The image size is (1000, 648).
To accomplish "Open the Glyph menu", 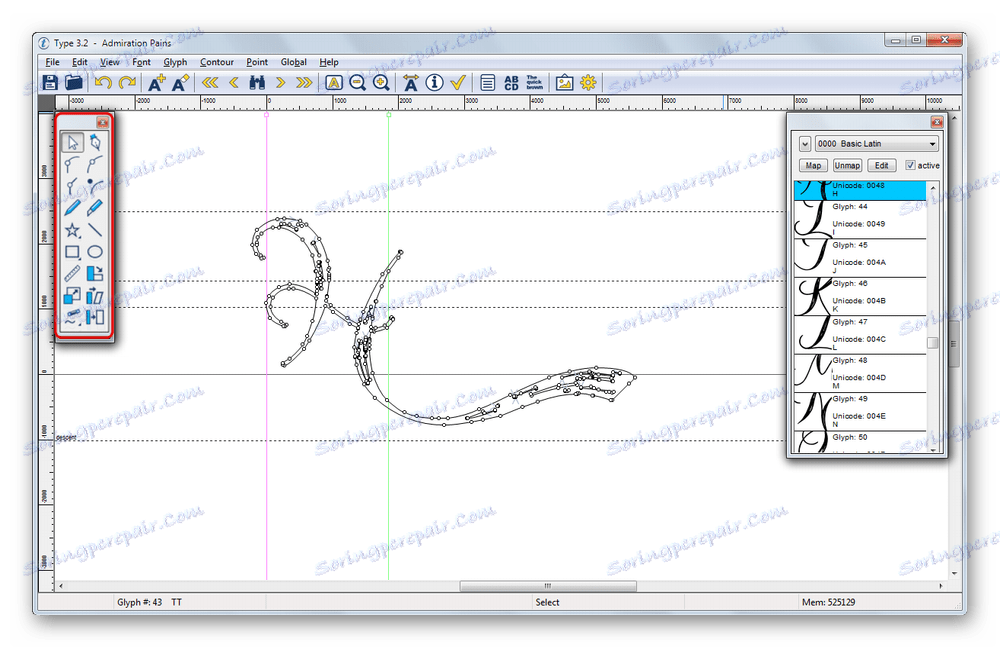I will (x=175, y=62).
